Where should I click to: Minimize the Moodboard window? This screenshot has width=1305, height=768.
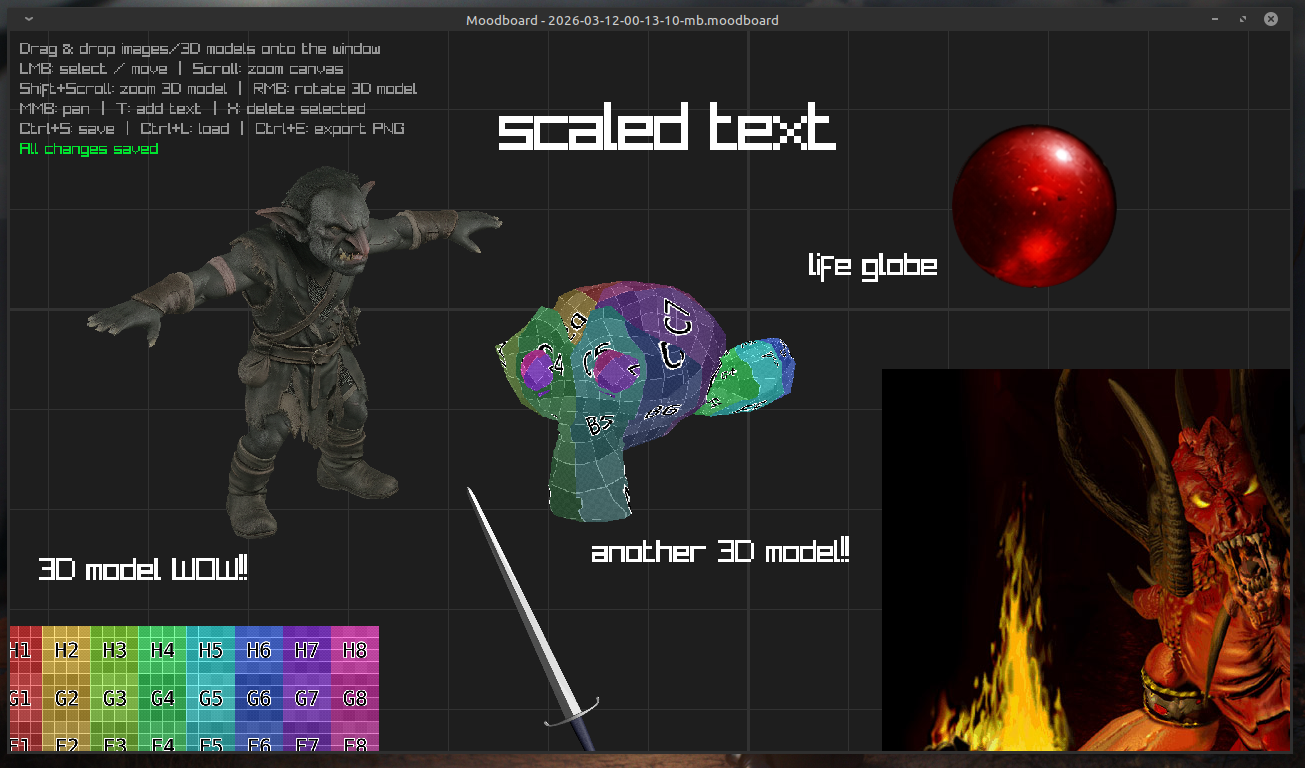pyautogui.click(x=1215, y=20)
